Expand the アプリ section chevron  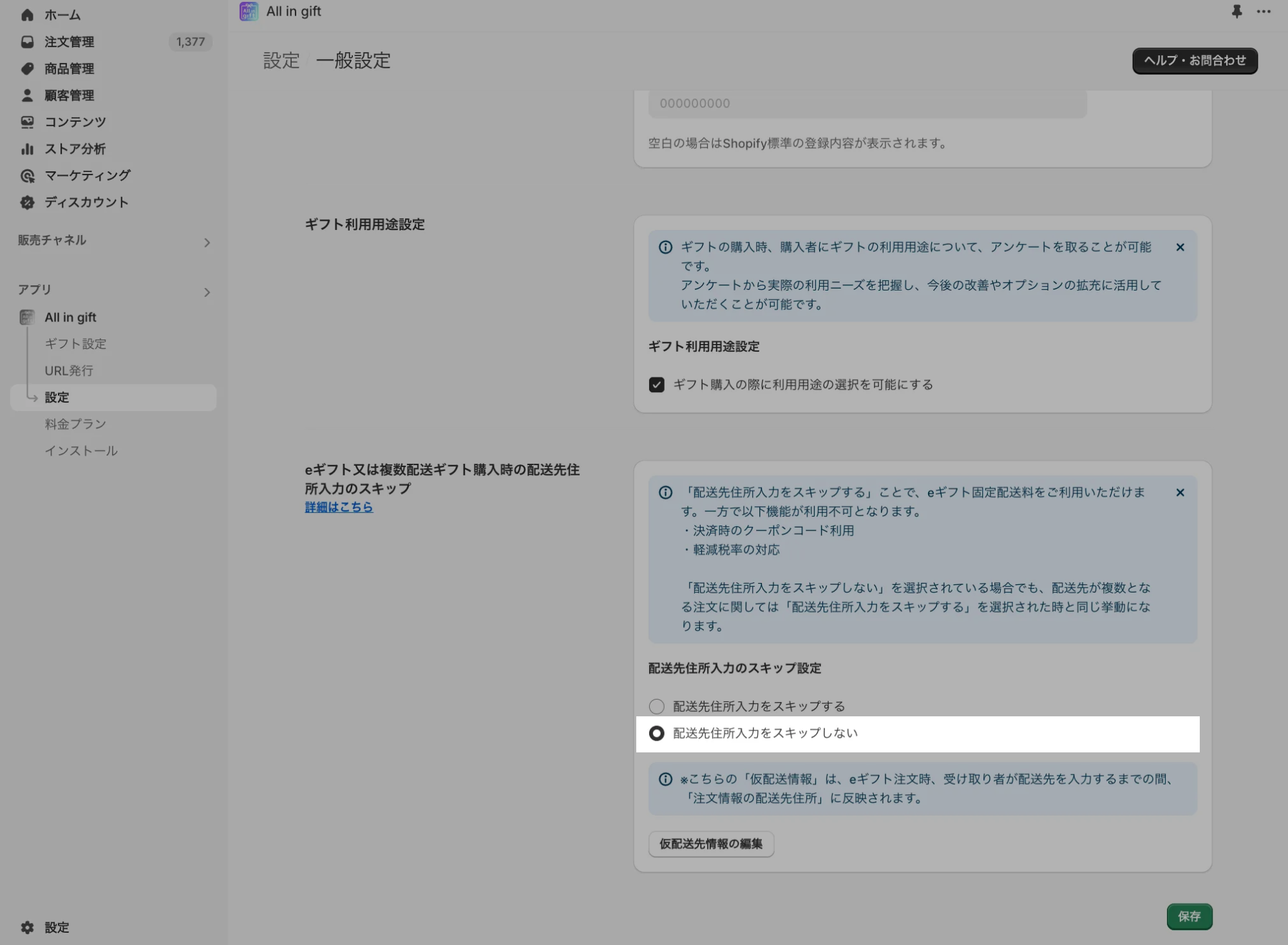tap(207, 292)
